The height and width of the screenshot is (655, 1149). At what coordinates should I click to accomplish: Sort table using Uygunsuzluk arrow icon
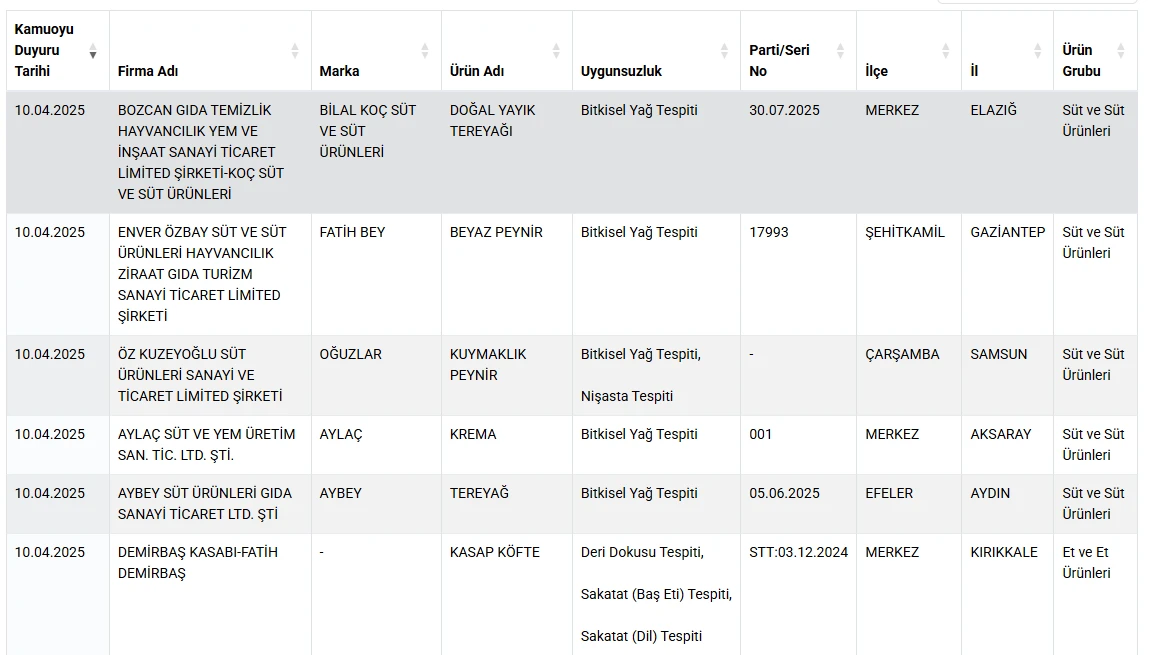click(724, 51)
